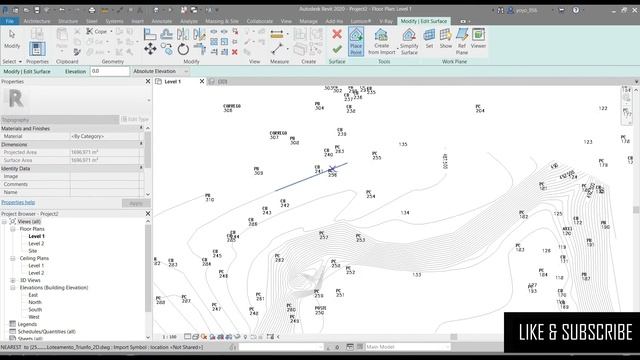Select the Align tool in Modify panel

coord(150,34)
